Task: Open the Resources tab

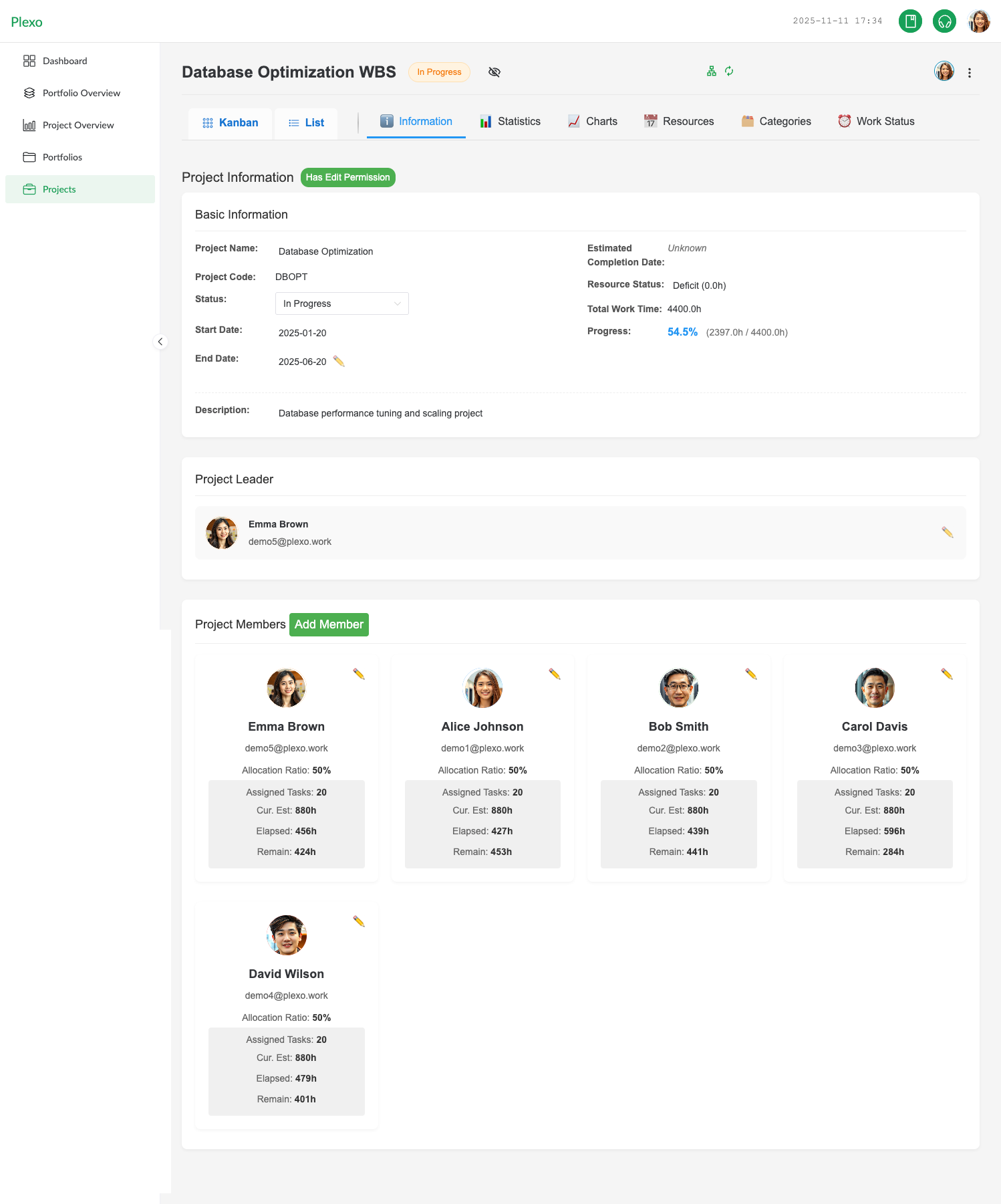Action: point(679,122)
